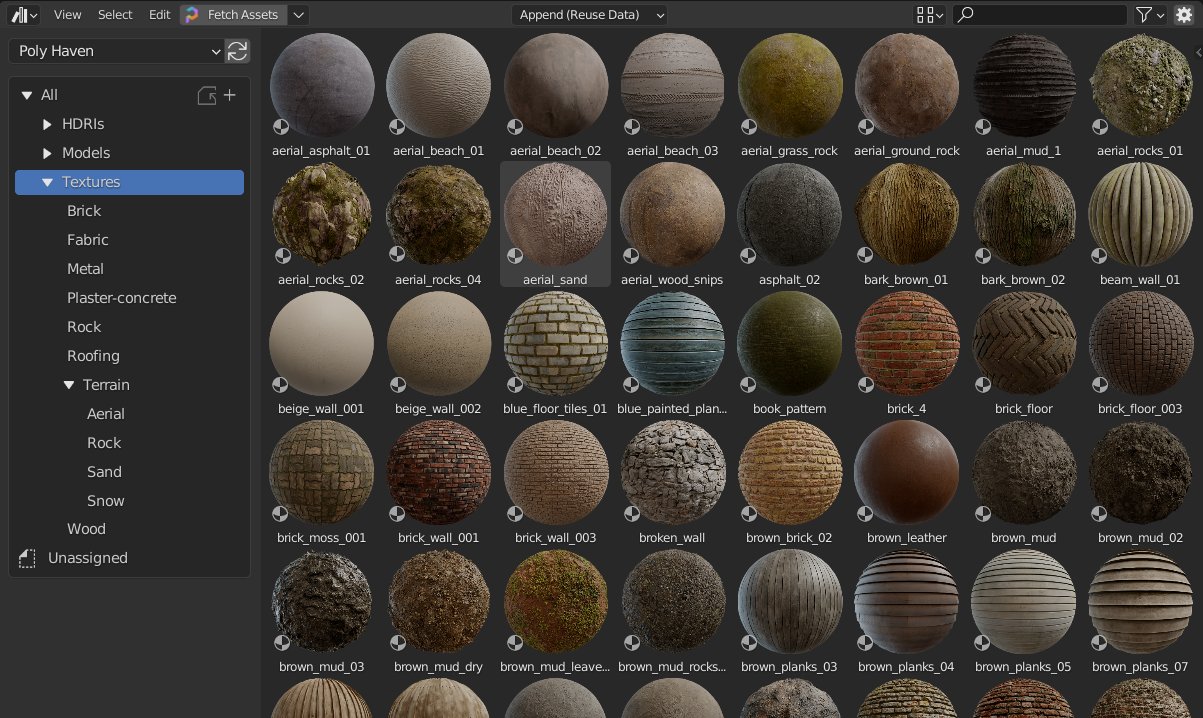Select the brown_mud_dry material thumbnail
Screen dimensions: 1203x718
[439, 600]
